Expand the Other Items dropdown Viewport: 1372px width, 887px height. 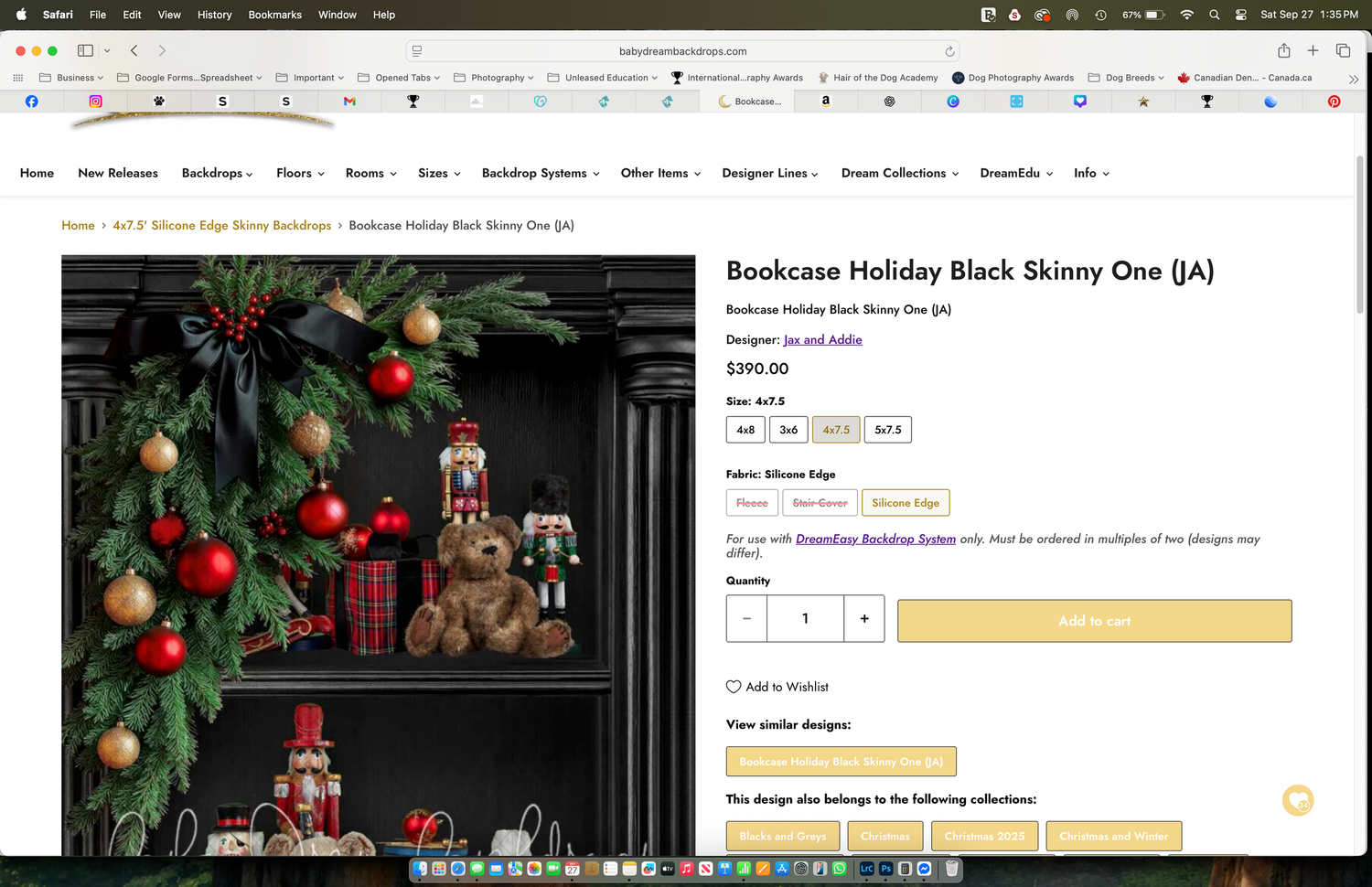click(x=660, y=173)
